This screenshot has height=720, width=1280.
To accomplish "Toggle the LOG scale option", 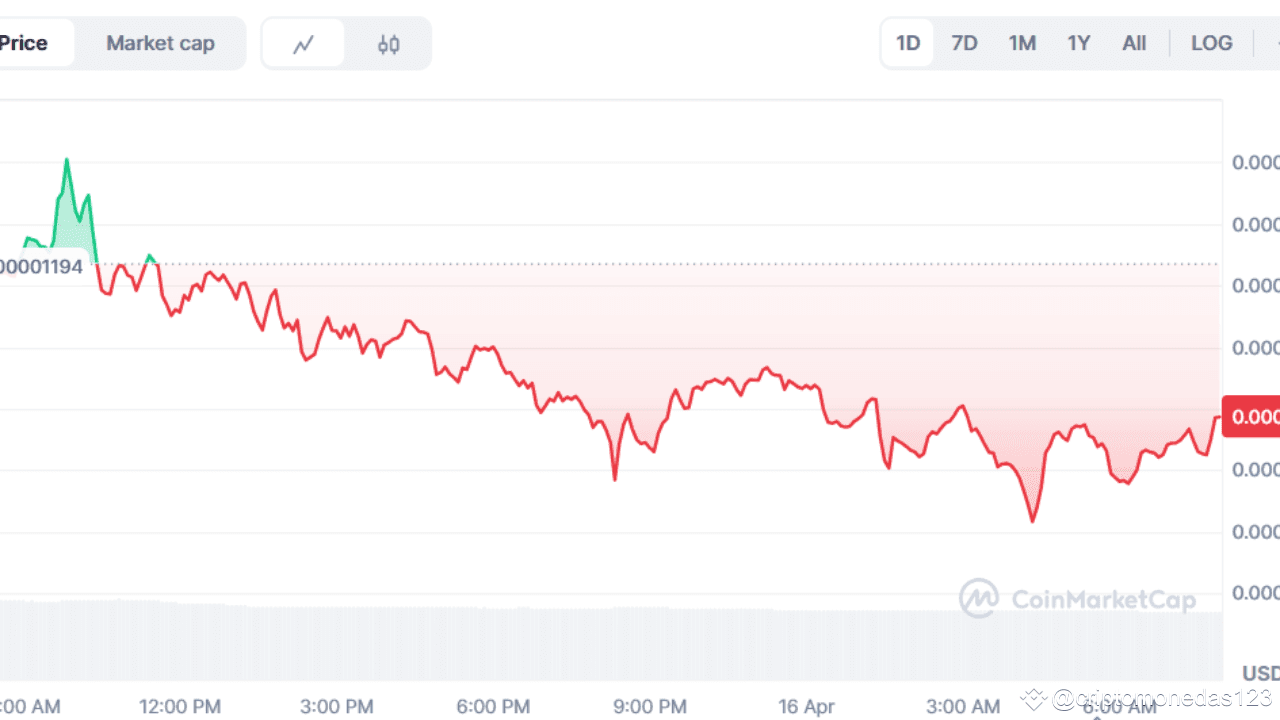I will pos(1211,43).
